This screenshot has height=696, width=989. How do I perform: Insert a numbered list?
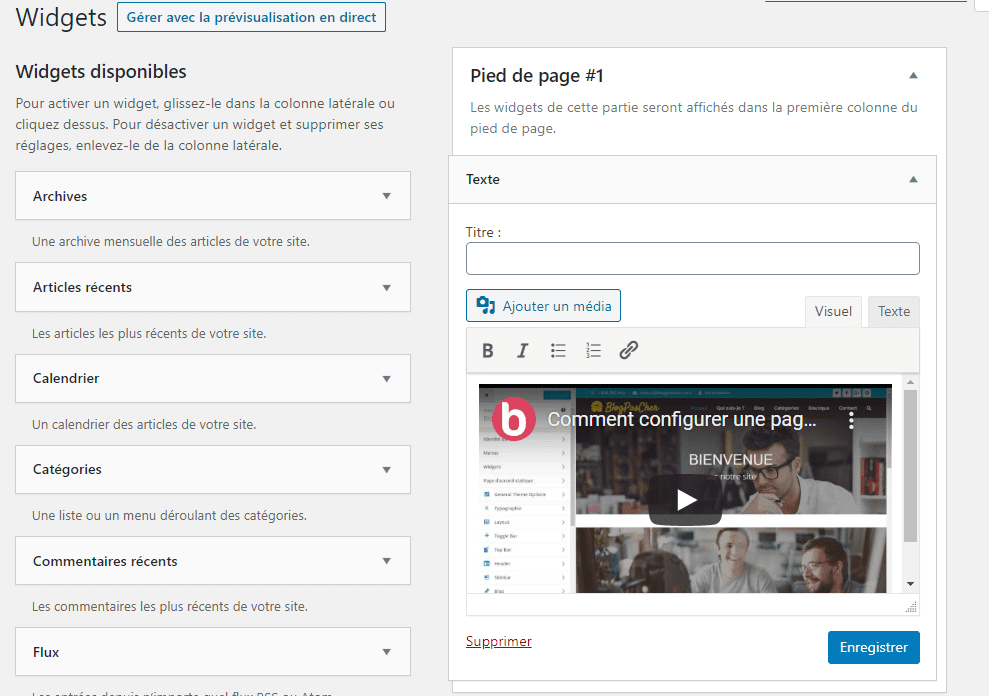pos(593,350)
